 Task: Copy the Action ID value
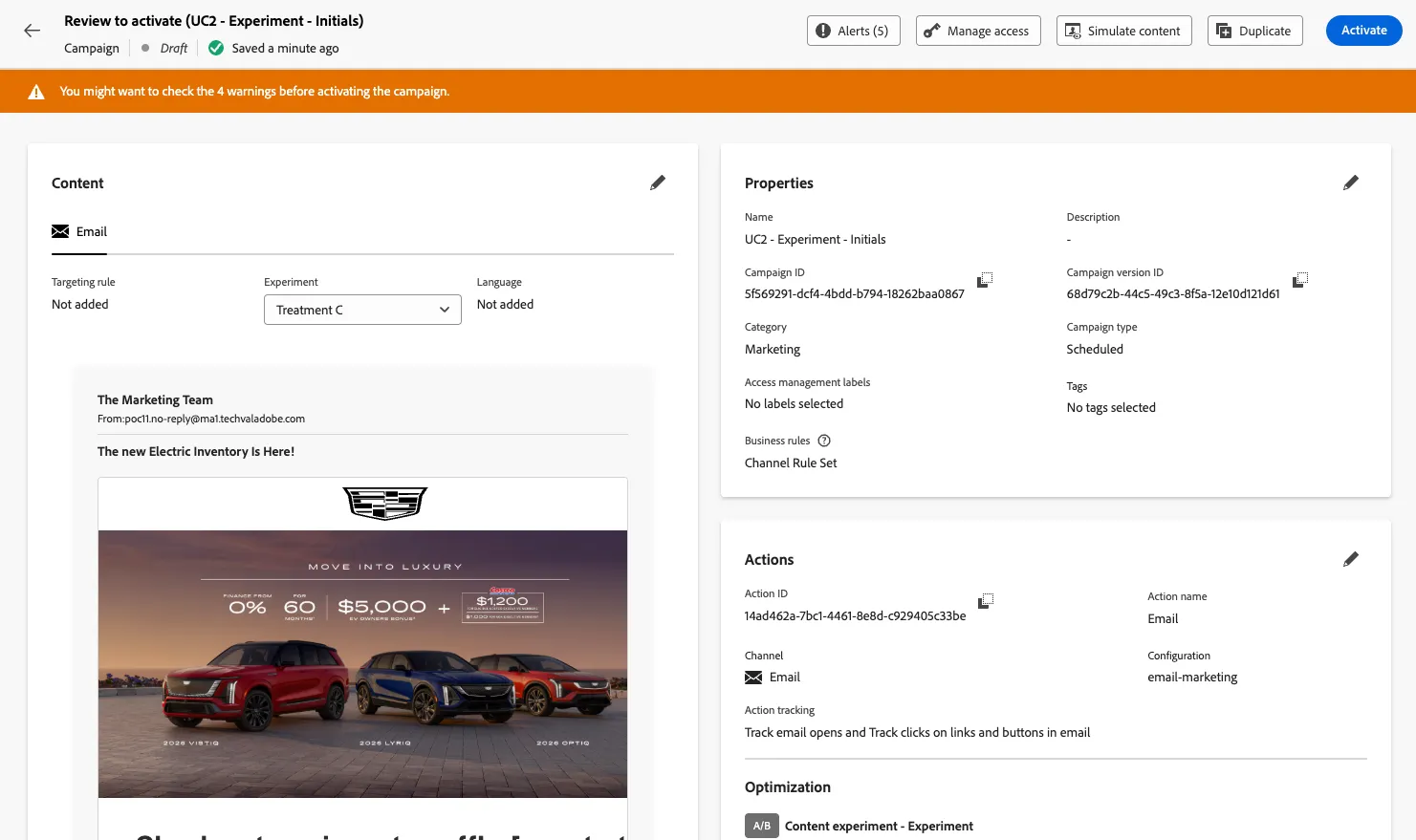986,601
